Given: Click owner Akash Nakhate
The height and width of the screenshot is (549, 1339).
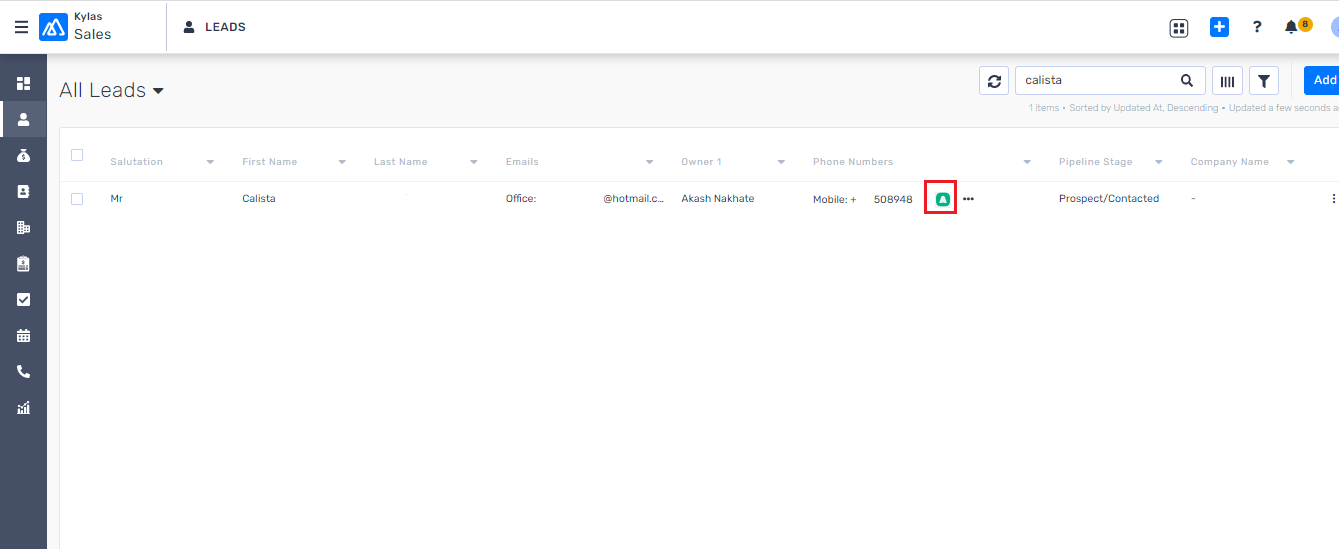Looking at the screenshot, I should point(718,199).
